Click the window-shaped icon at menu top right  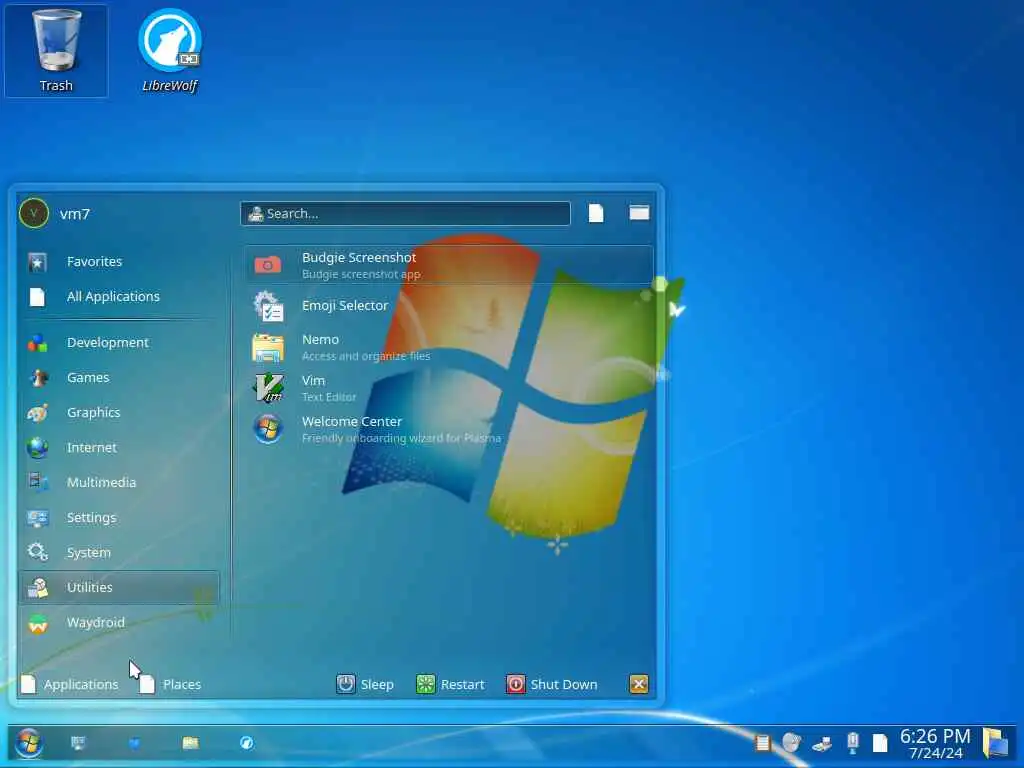point(639,213)
